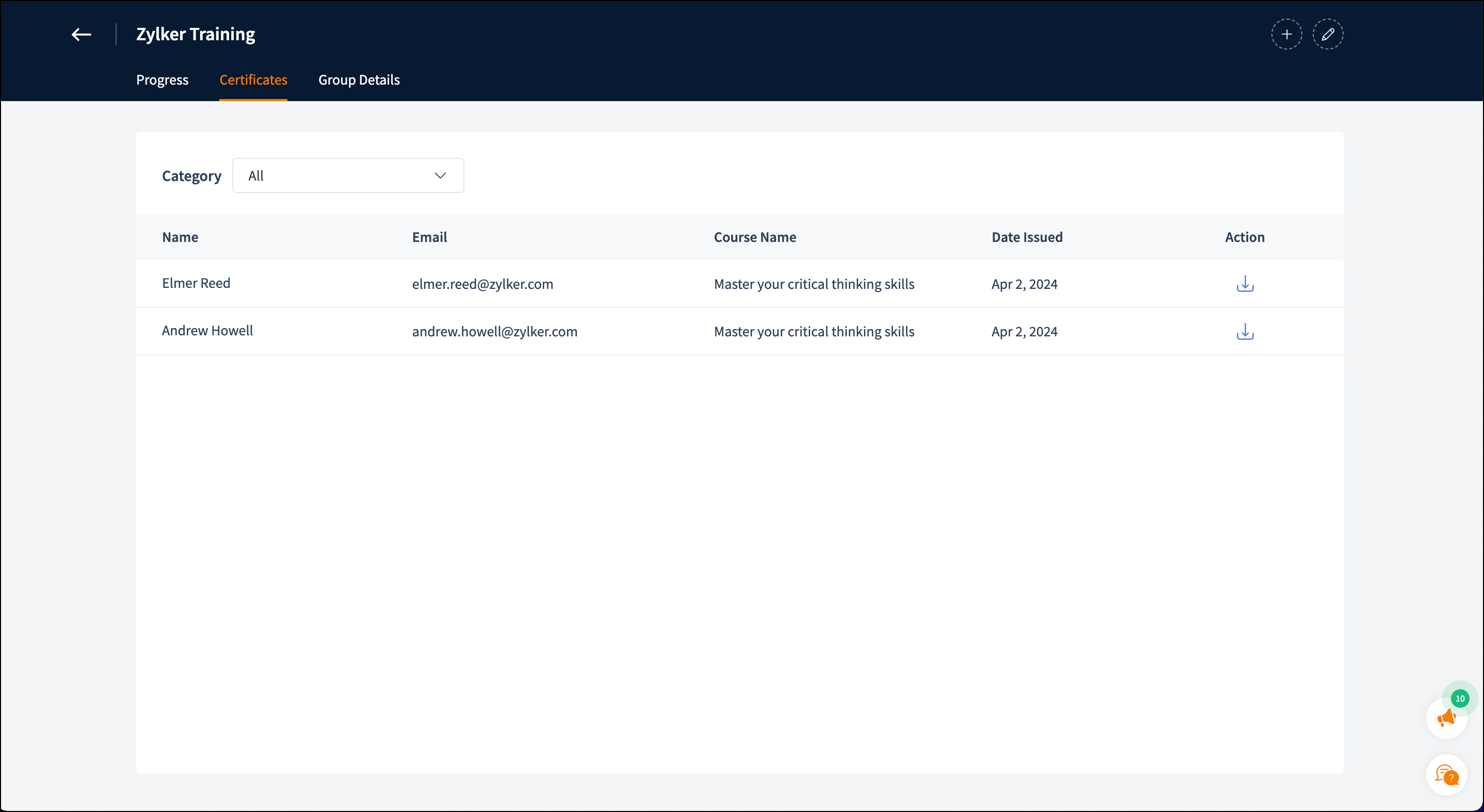Click the elmer.reed@zylker.com email
Screen dimensions: 1484x812
click(482, 284)
